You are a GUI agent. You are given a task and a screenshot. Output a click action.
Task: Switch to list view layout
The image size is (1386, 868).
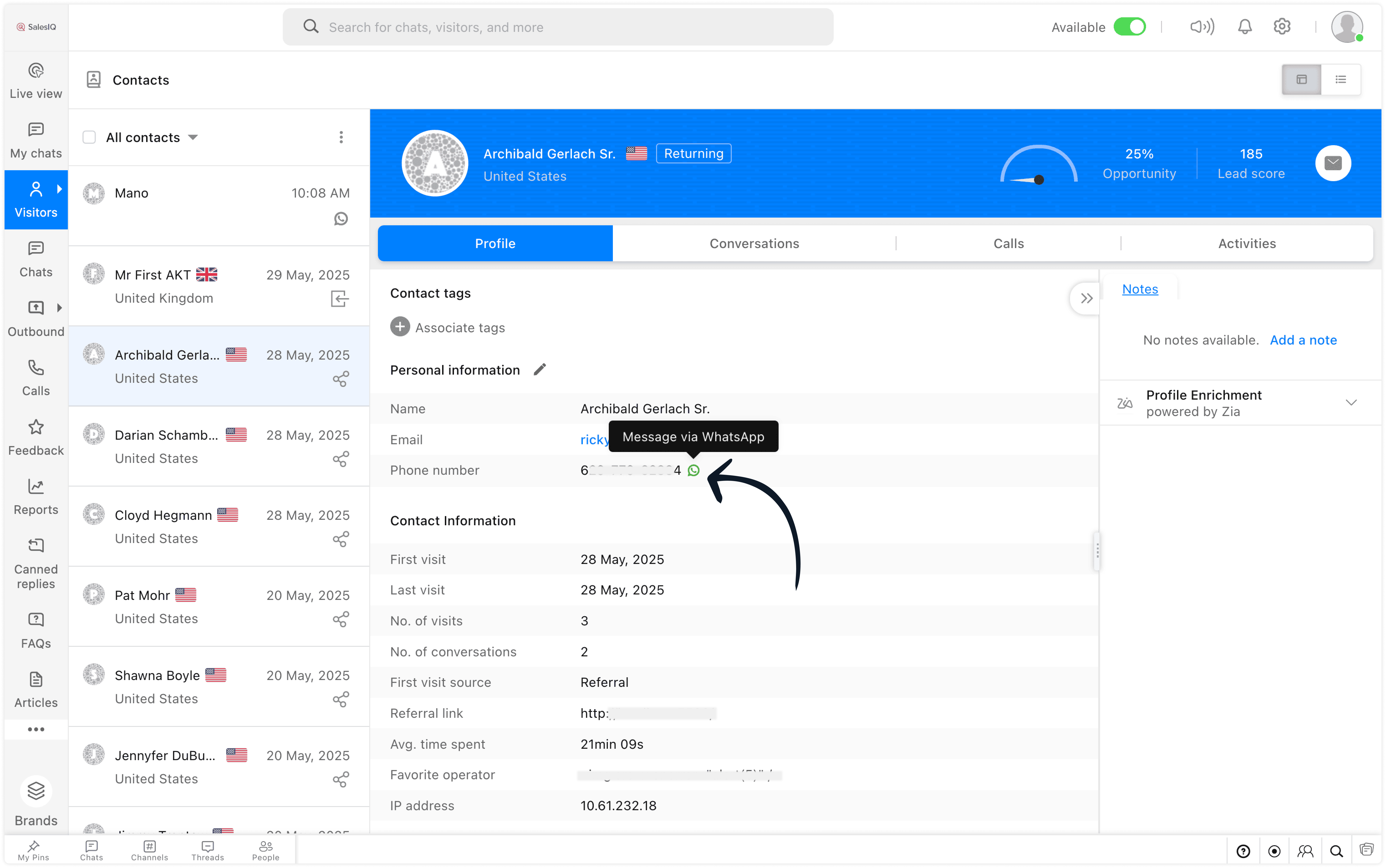click(x=1341, y=79)
